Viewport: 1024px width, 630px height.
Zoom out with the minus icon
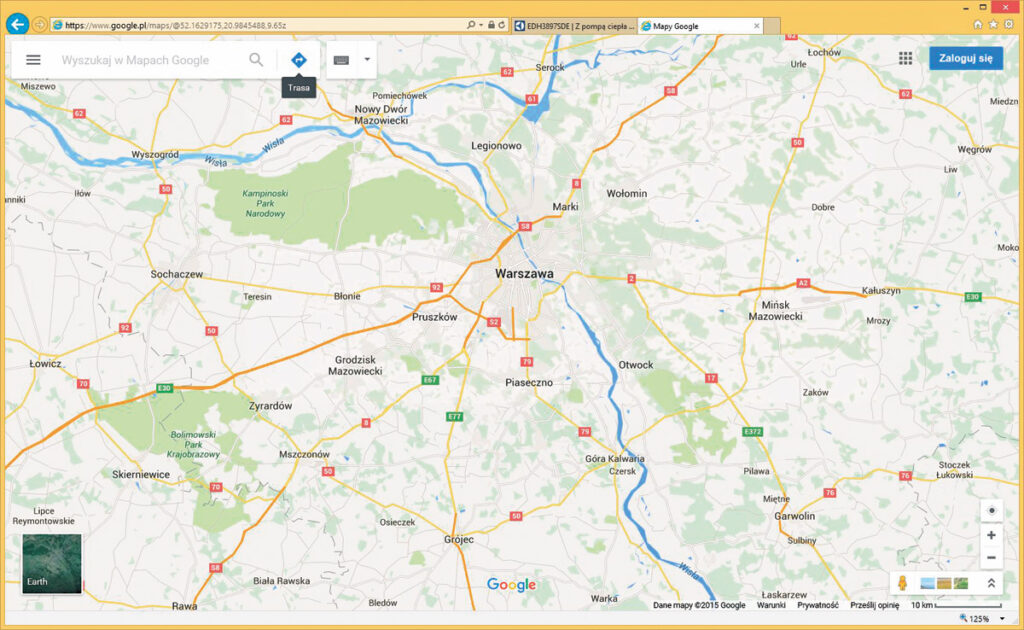(x=991, y=558)
